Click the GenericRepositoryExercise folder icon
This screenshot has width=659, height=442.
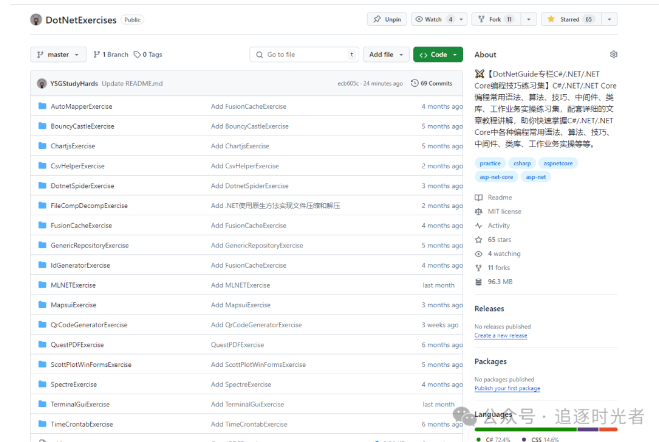(42, 245)
